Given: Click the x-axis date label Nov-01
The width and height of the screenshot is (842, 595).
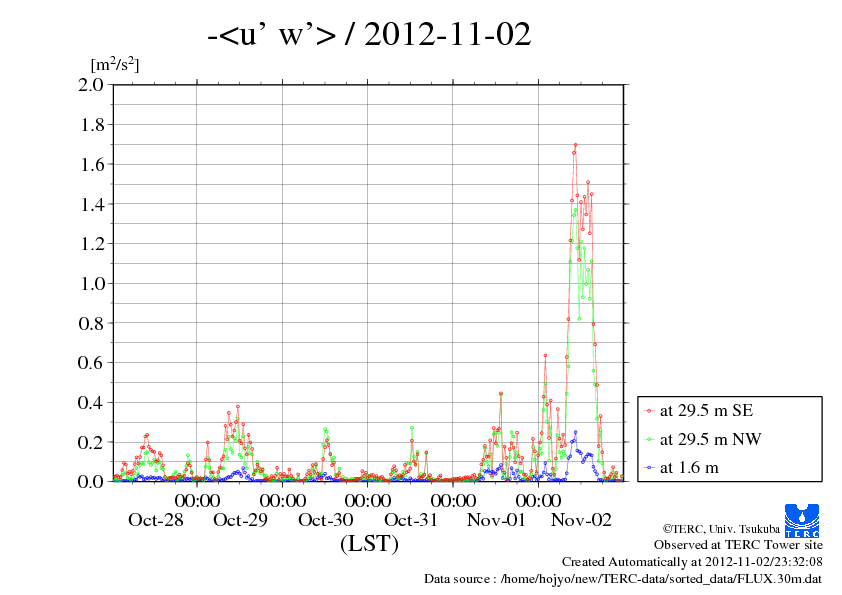Looking at the screenshot, I should pyautogui.click(x=496, y=520).
